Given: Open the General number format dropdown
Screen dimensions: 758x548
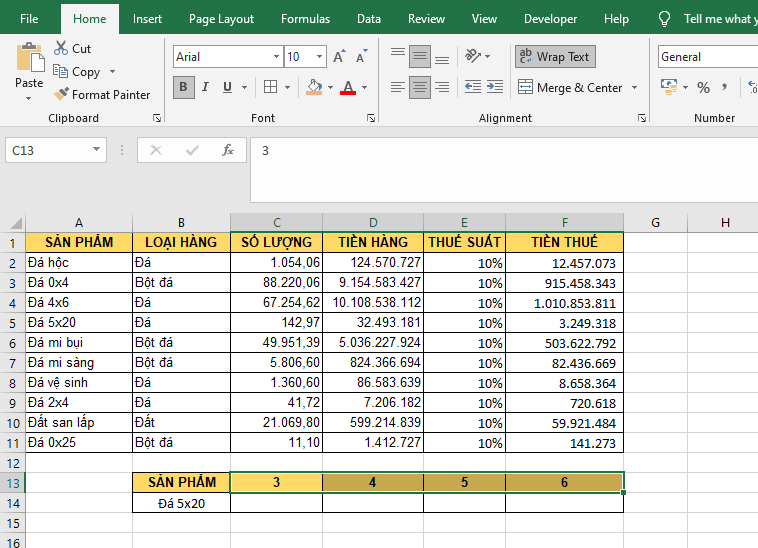Looking at the screenshot, I should click(706, 57).
